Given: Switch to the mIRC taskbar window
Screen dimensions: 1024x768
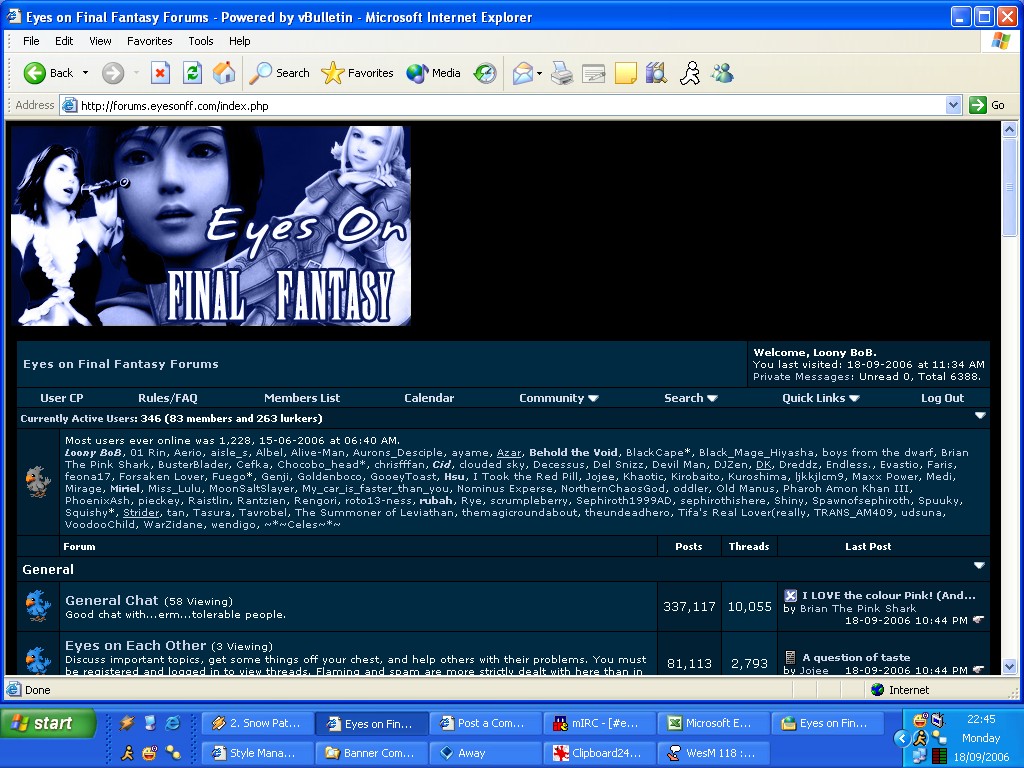Looking at the screenshot, I should click(x=599, y=723).
